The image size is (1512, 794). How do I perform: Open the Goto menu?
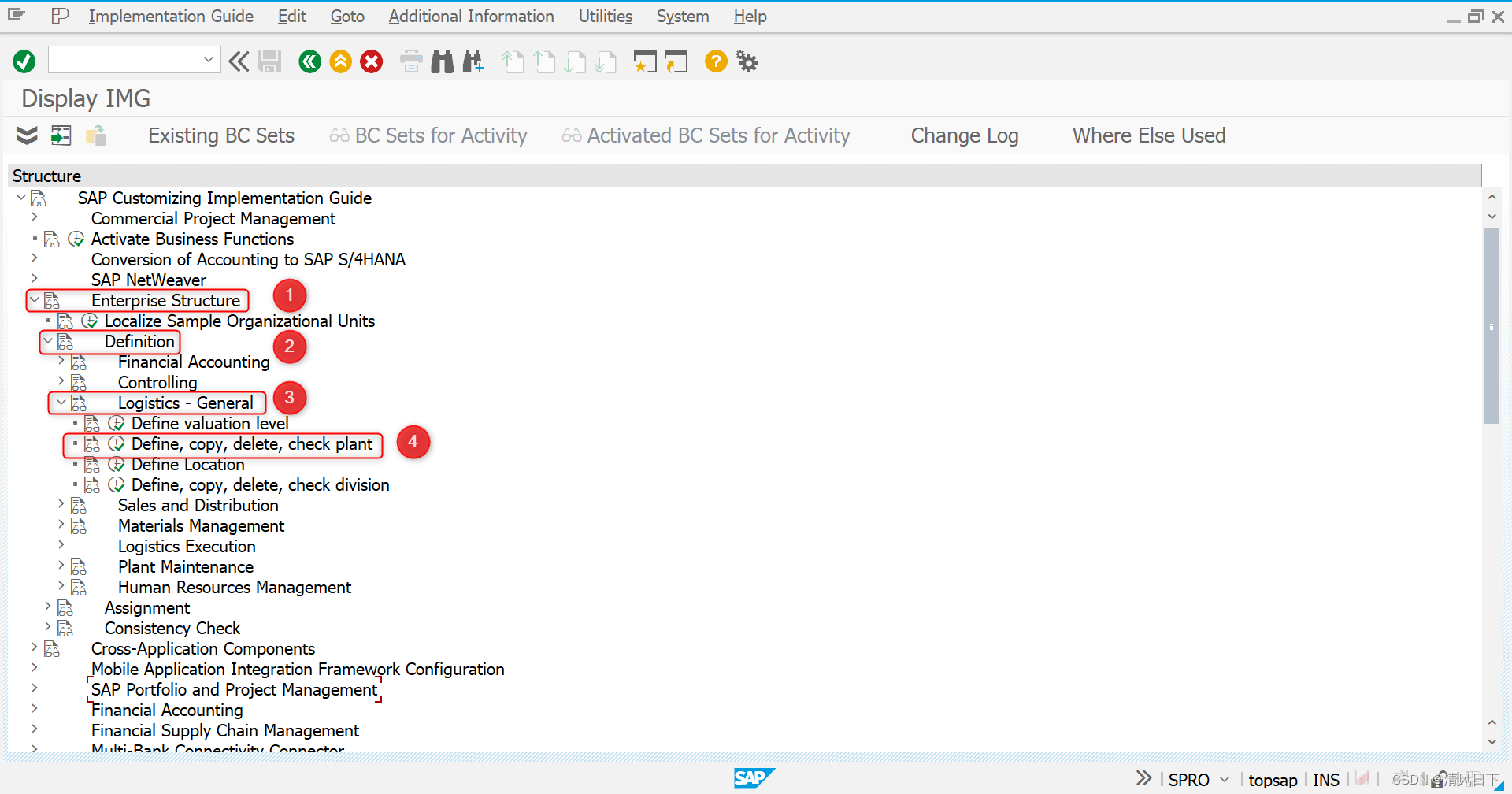click(347, 16)
